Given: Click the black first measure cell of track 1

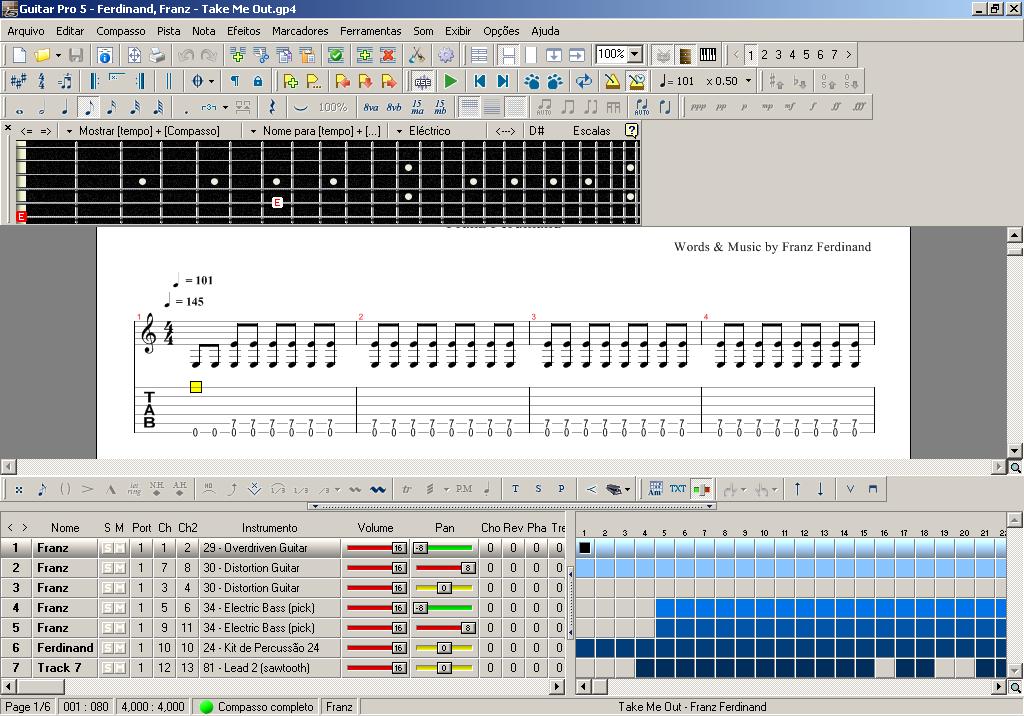Looking at the screenshot, I should [585, 548].
